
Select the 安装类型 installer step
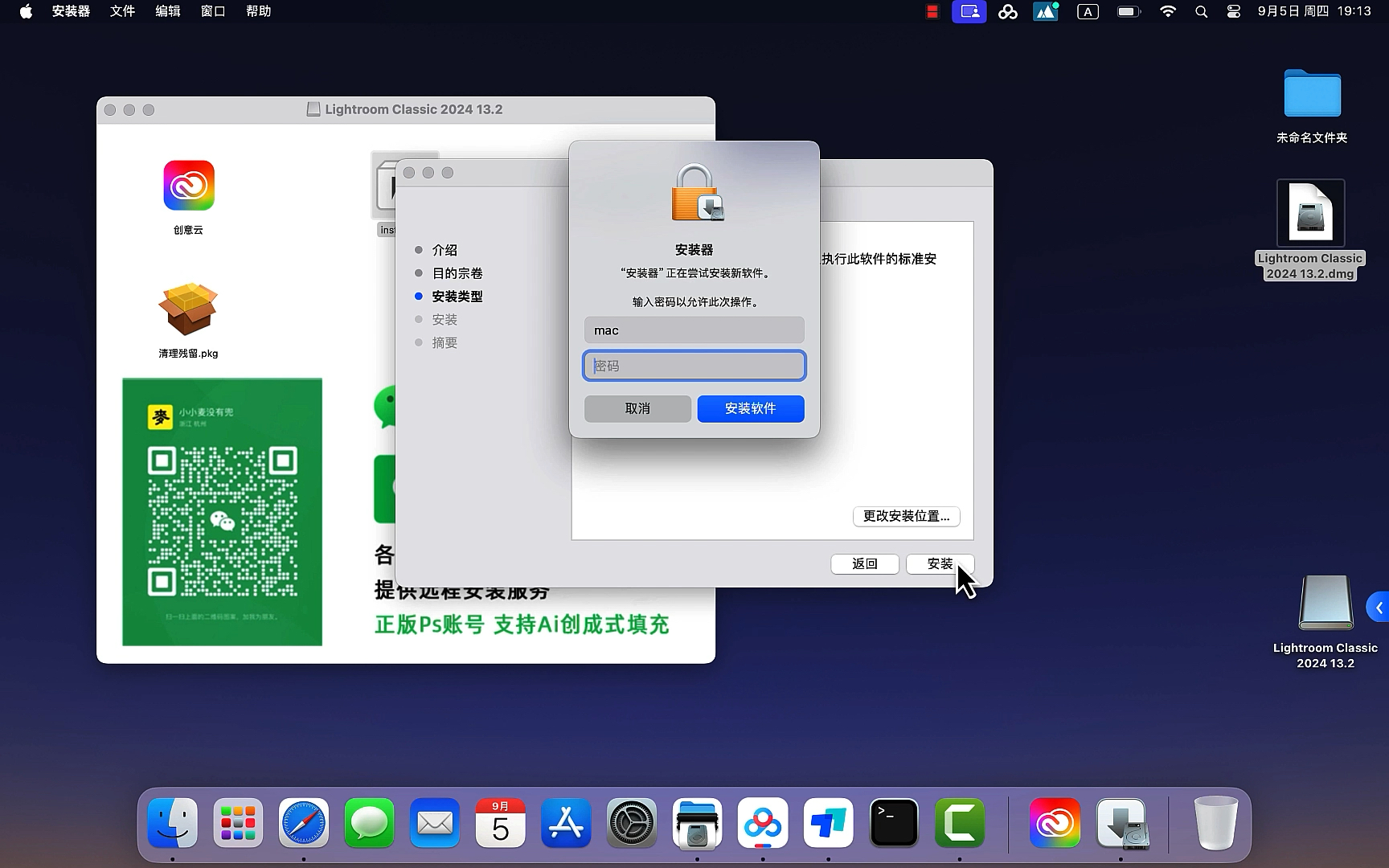click(x=457, y=297)
